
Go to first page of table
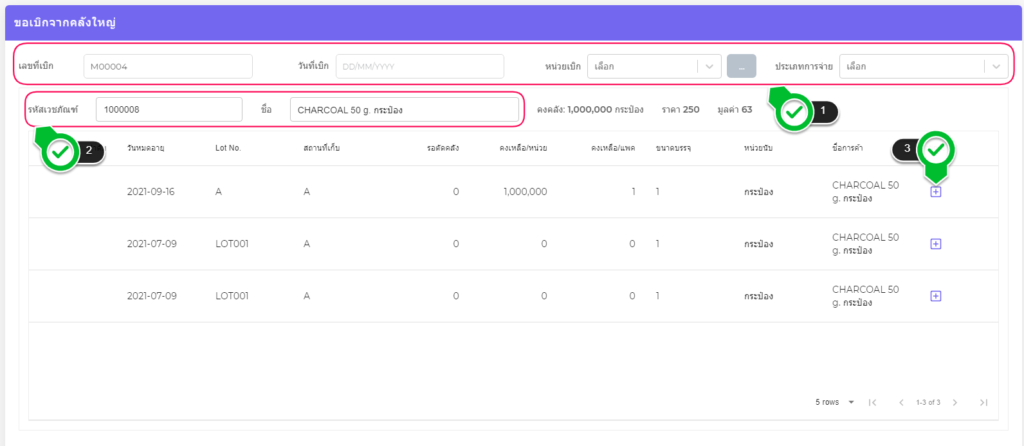(873, 402)
